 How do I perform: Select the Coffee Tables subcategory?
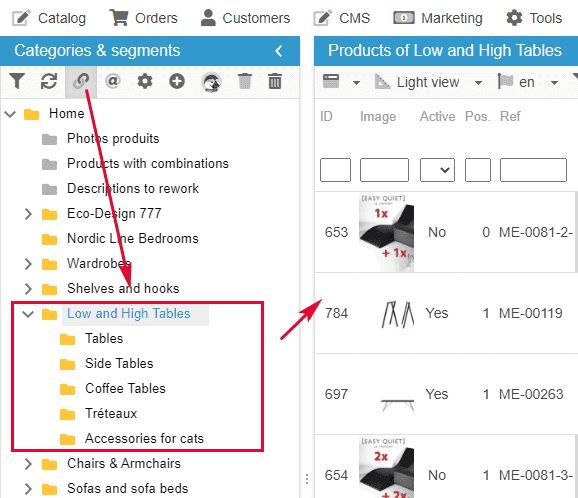pos(125,389)
